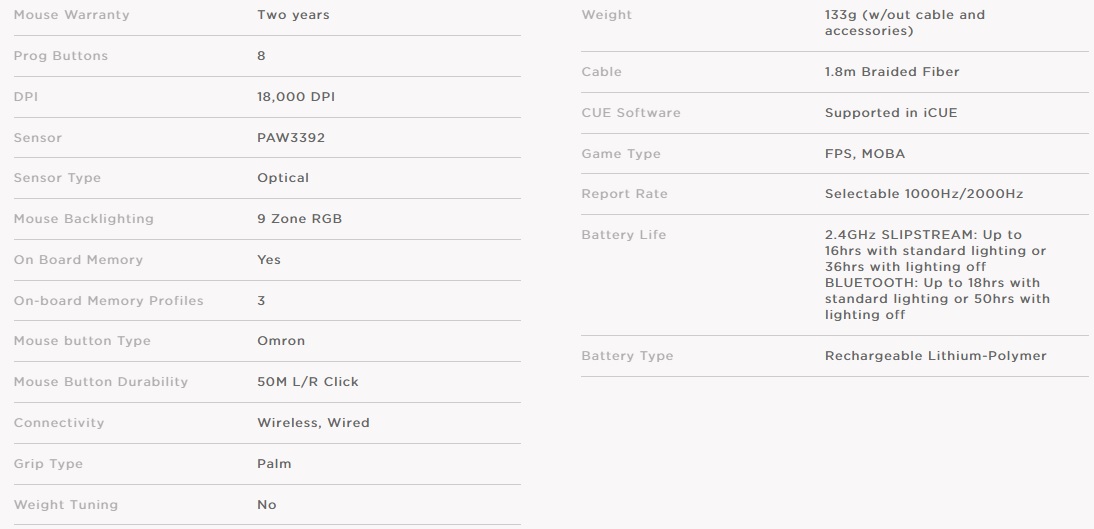Viewport: 1094px width, 529px height.
Task: Click the Weight Tuning label
Action: (65, 505)
